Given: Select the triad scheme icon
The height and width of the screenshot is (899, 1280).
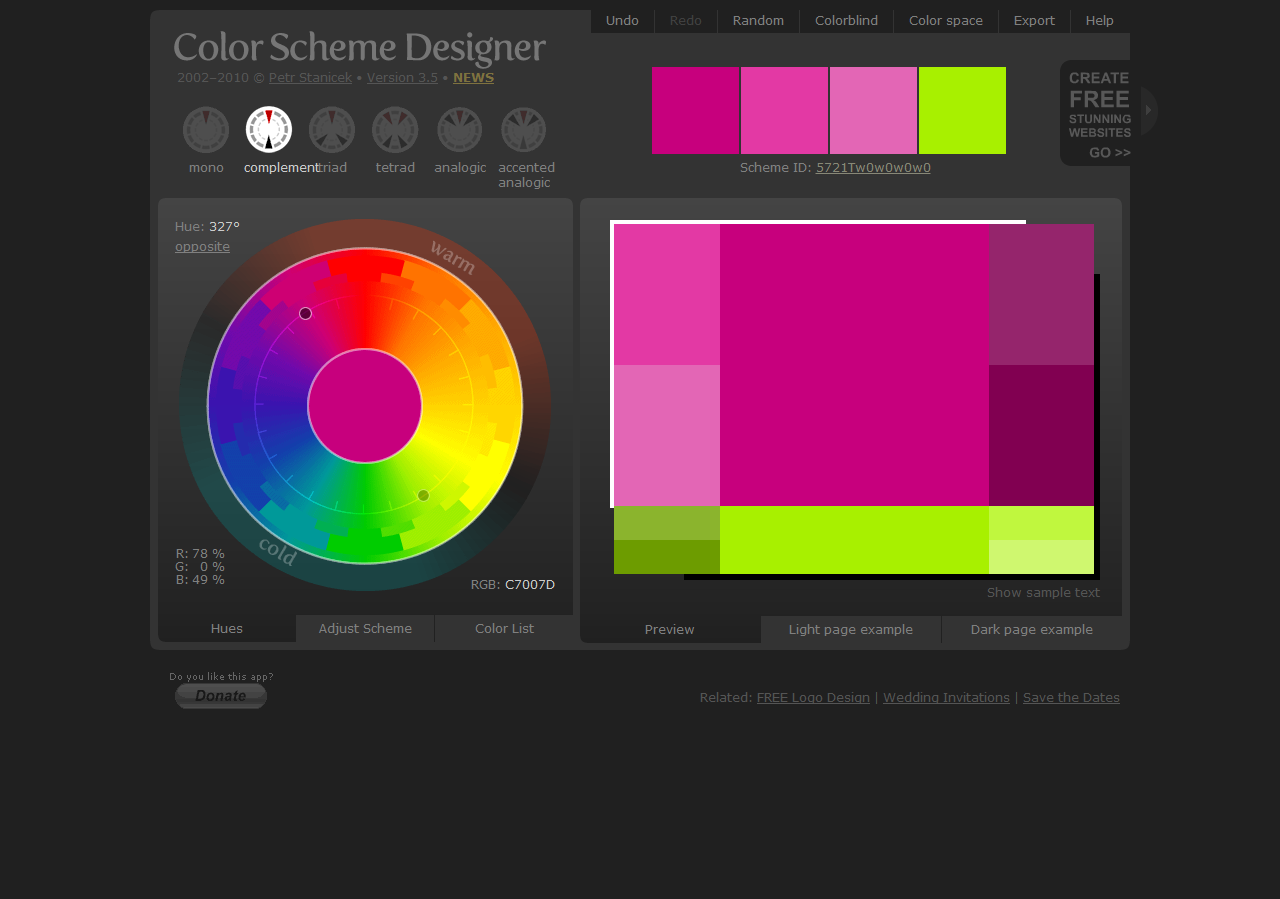Looking at the screenshot, I should tap(331, 130).
